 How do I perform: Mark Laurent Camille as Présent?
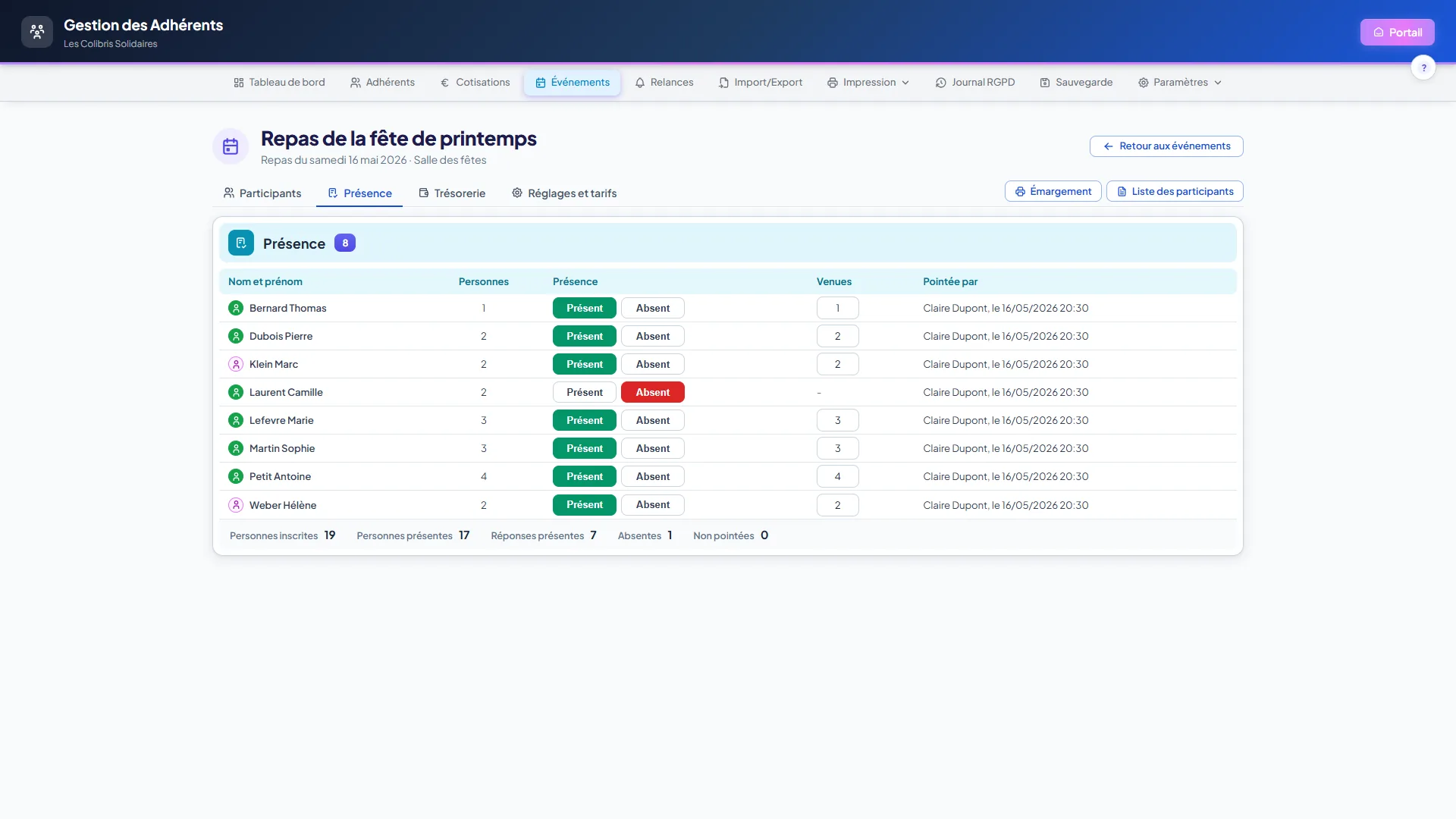[x=585, y=392]
